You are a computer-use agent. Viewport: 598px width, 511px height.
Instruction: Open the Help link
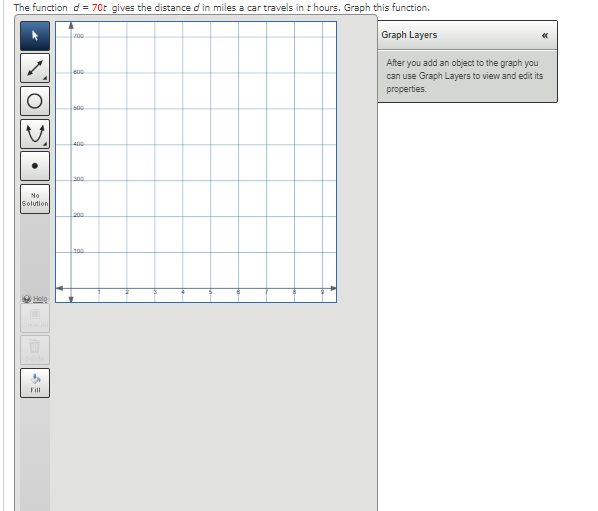click(35, 299)
